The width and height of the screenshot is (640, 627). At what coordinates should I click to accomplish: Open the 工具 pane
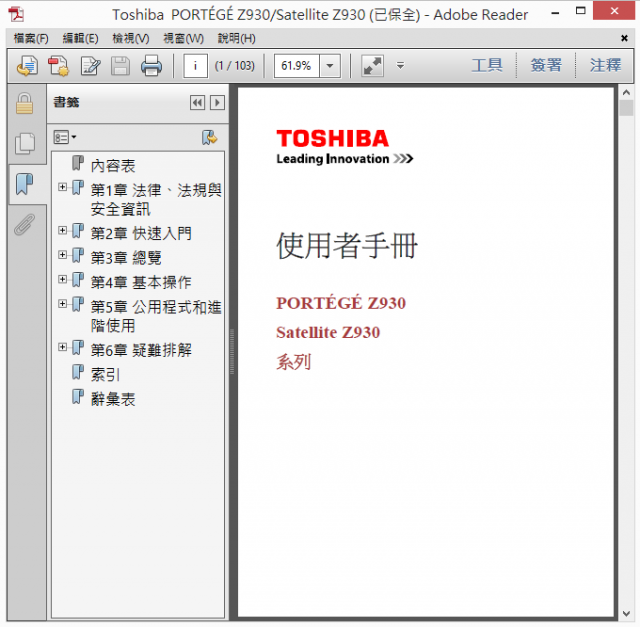pyautogui.click(x=487, y=65)
